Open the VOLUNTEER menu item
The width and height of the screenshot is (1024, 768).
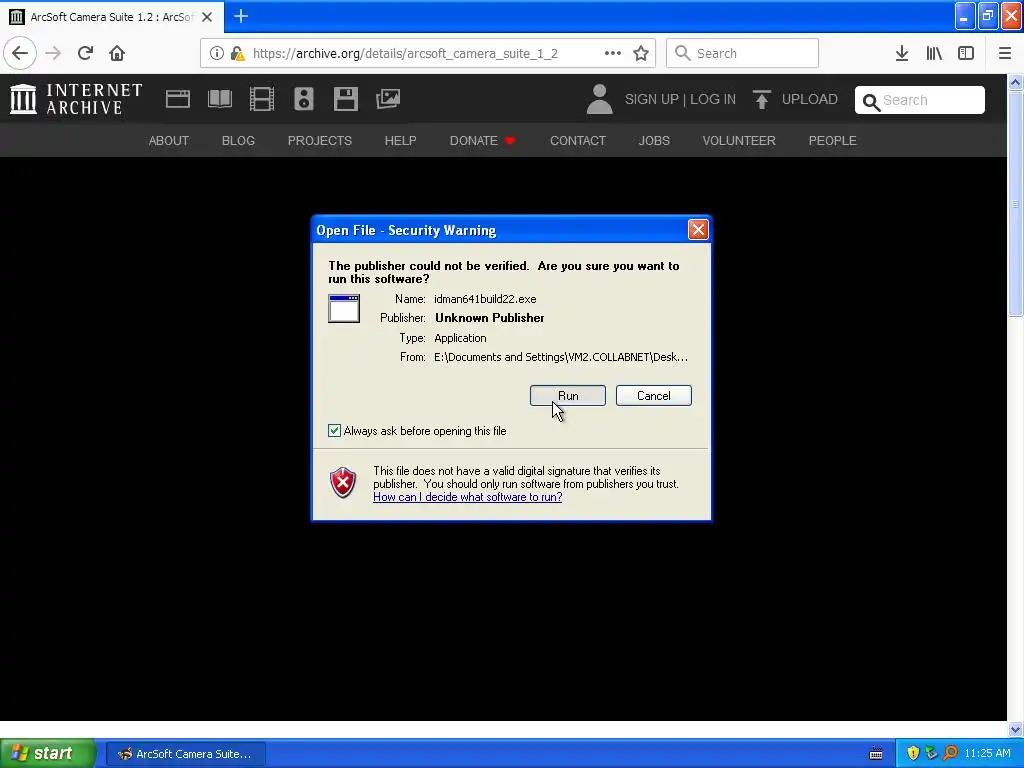(x=739, y=140)
